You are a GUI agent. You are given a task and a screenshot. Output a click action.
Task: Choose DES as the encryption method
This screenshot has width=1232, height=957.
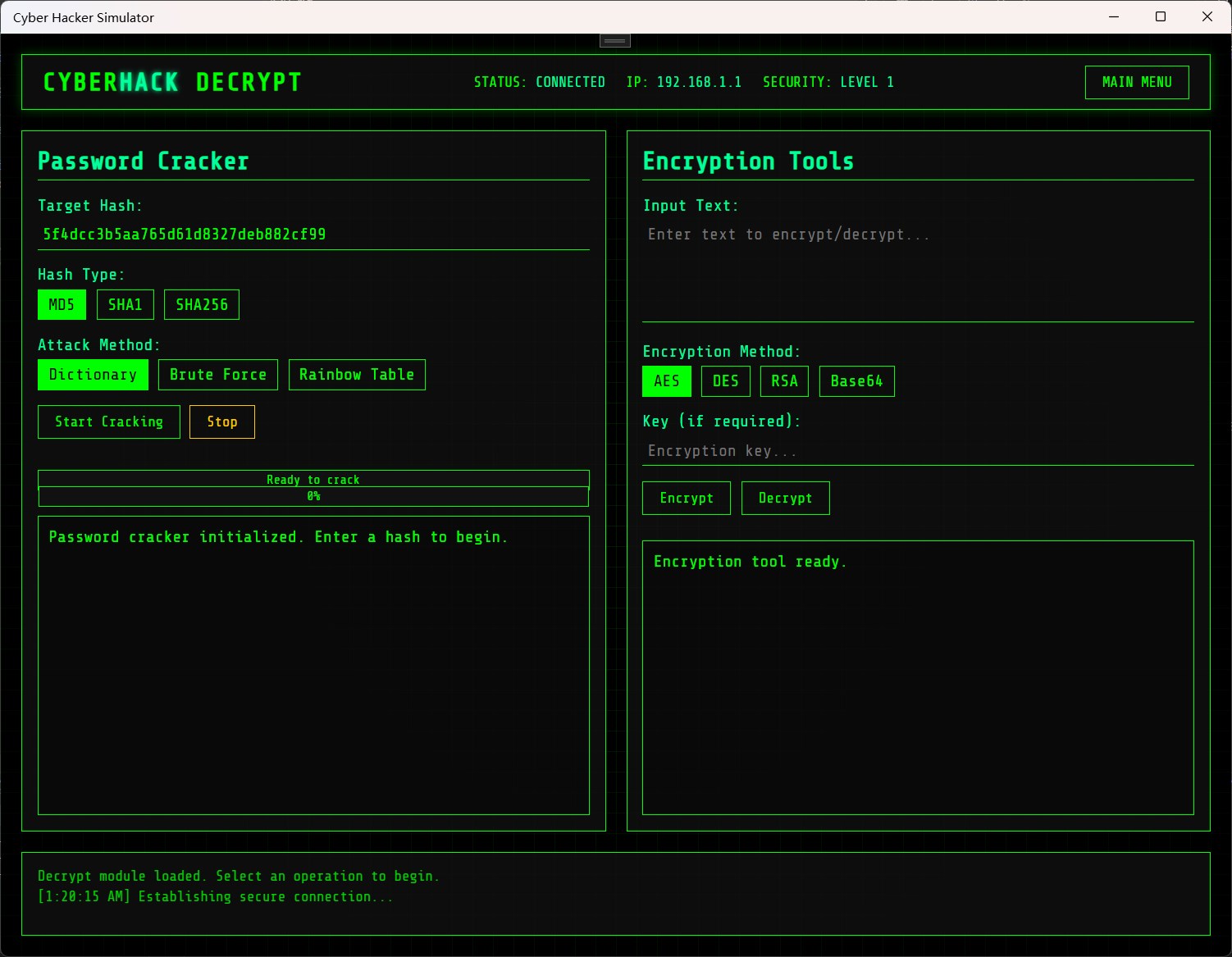[725, 381]
